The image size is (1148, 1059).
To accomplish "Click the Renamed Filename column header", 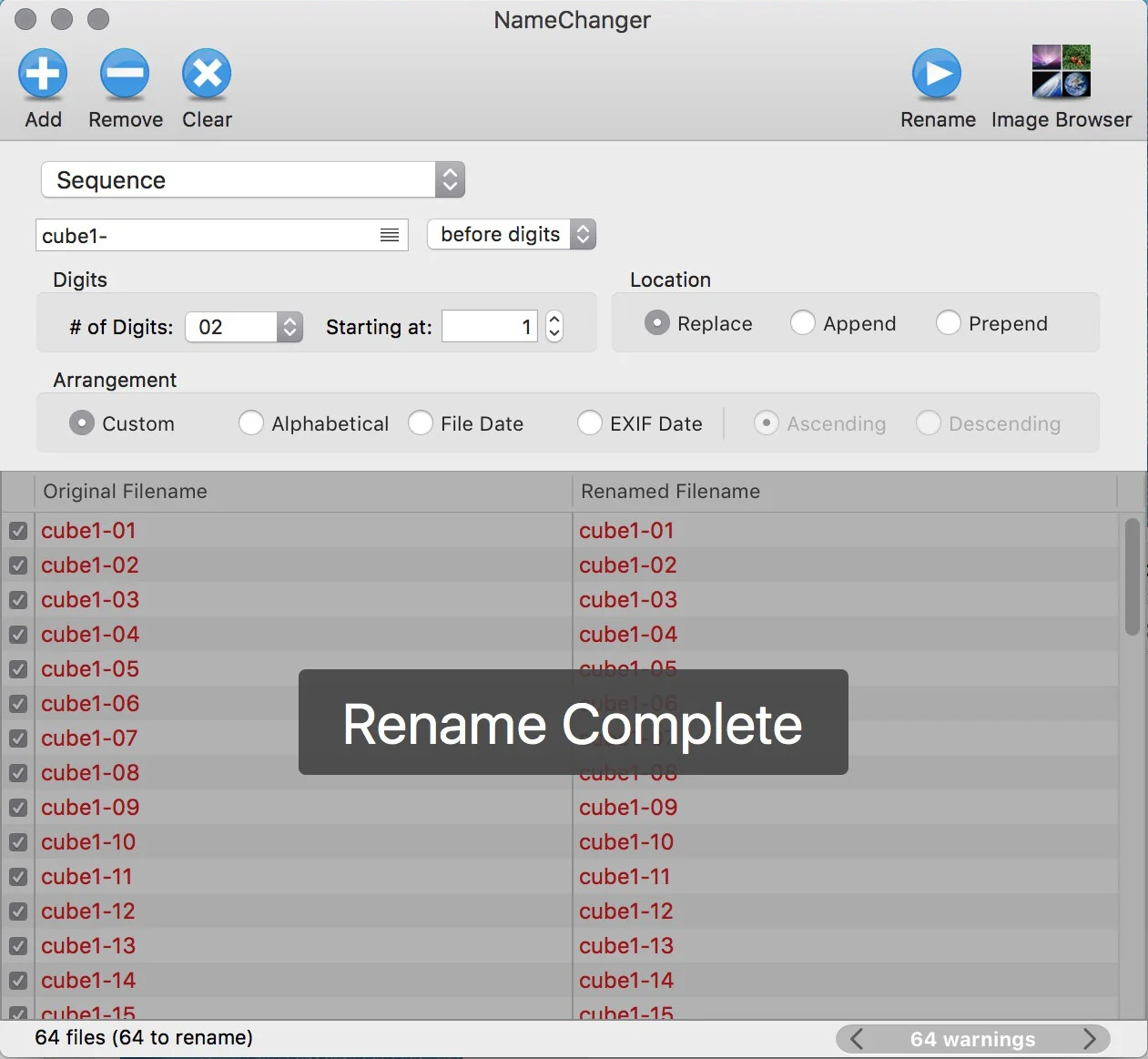I will (x=845, y=492).
